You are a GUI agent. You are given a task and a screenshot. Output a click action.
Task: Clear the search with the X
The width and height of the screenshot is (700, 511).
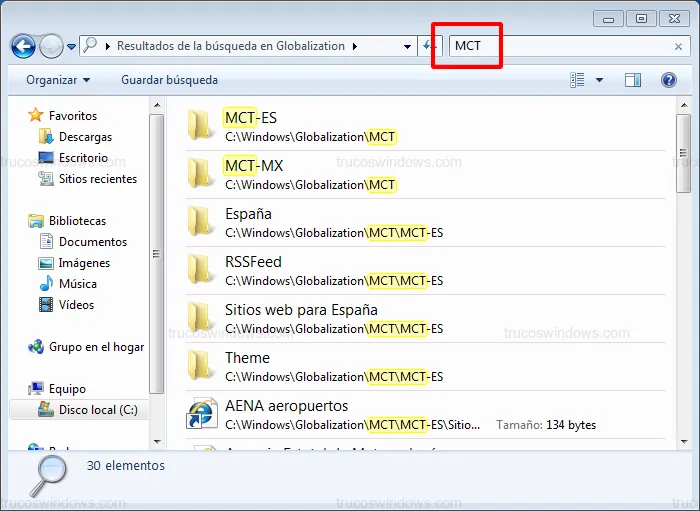pos(679,46)
